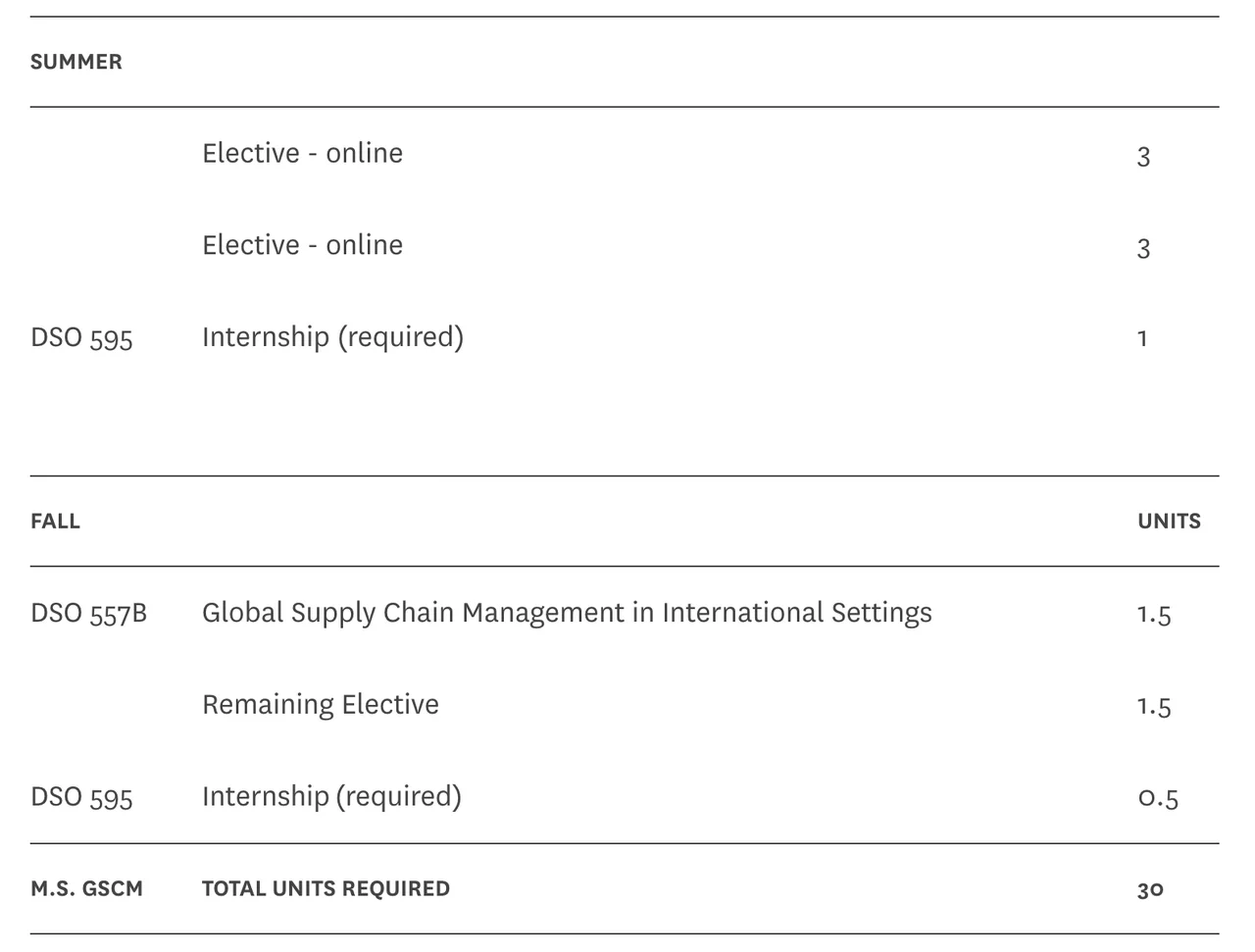Open the DSO 557B course code
Viewport: 1255px width, 952px height.
click(89, 614)
